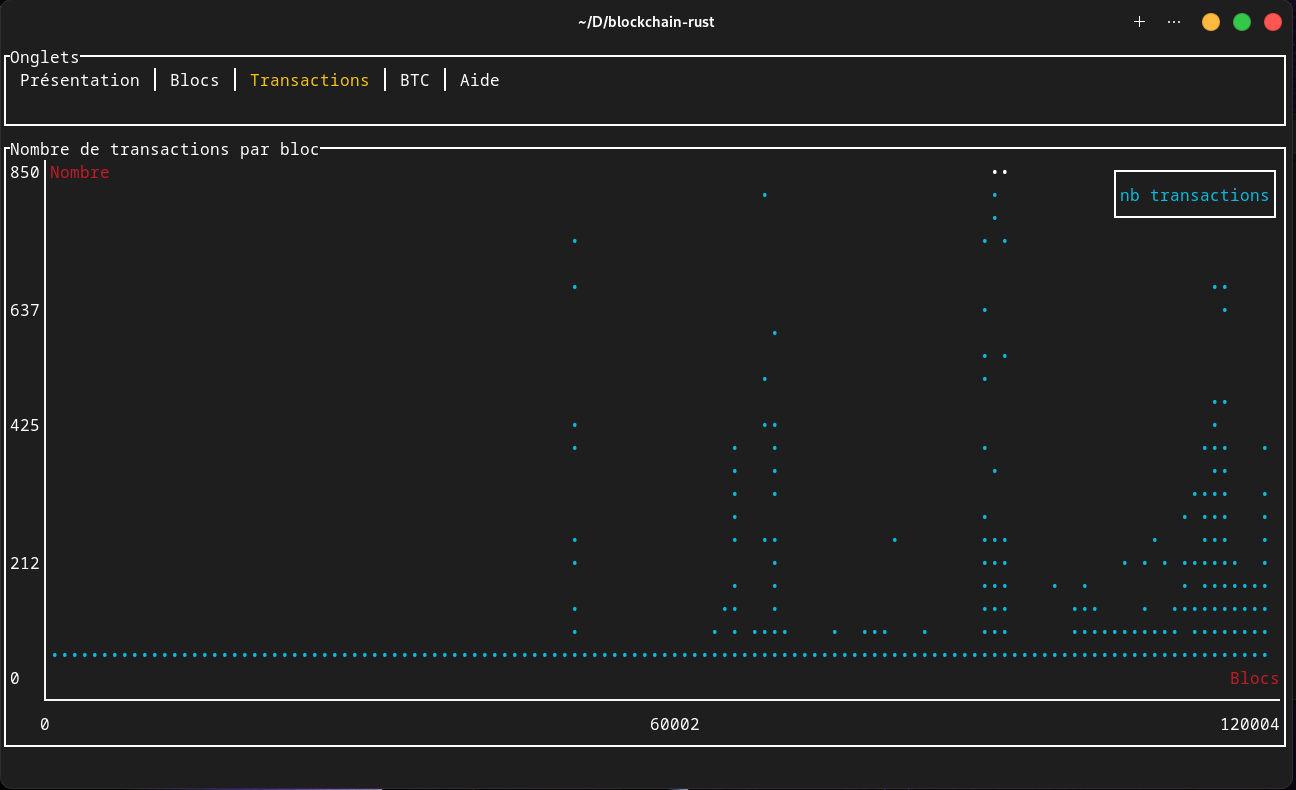This screenshot has width=1296, height=790.
Task: Select the chart title Nombre de transactions par bloc
Action: point(163,149)
